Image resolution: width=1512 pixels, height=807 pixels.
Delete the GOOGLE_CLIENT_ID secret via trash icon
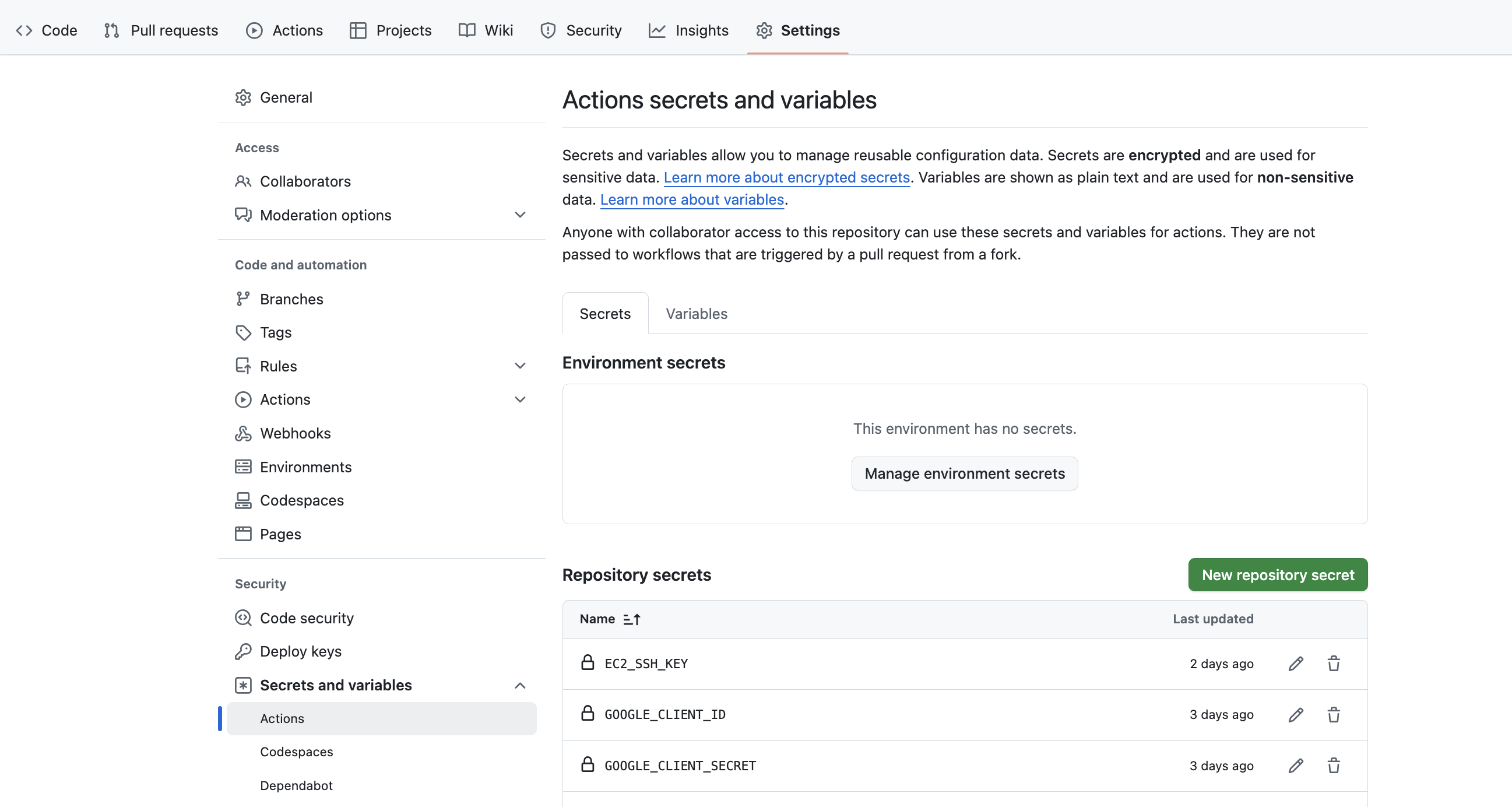[1333, 715]
